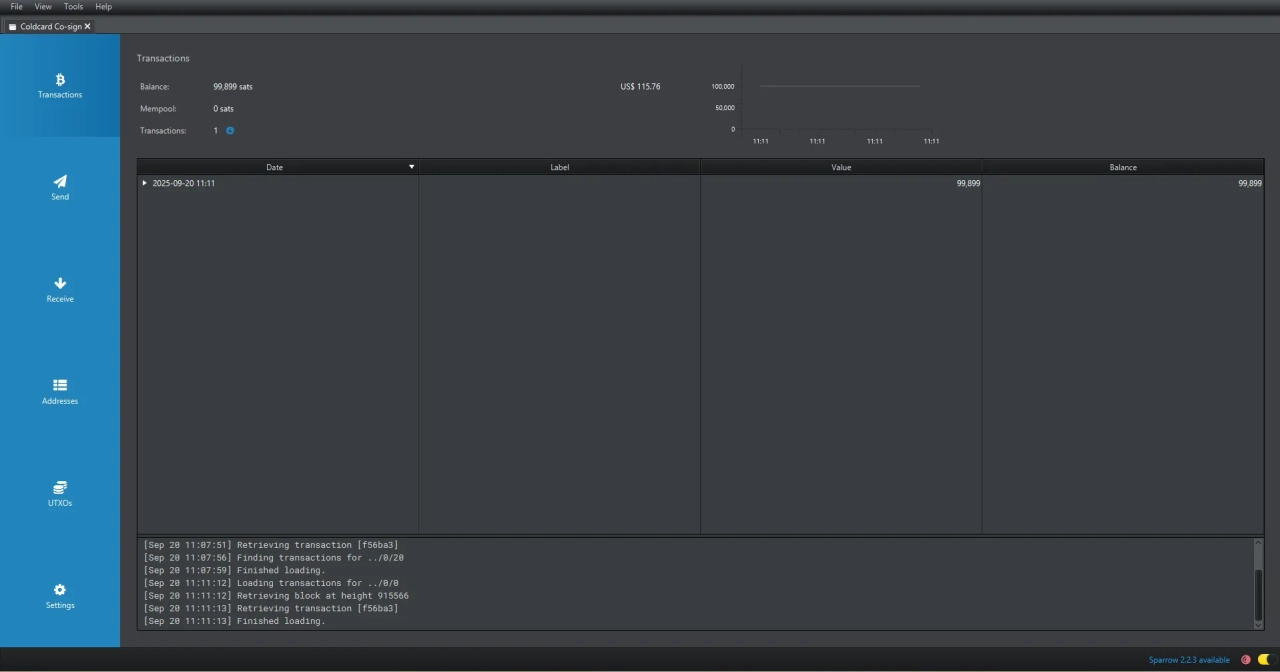The width and height of the screenshot is (1280, 672).
Task: Click the 'Mempool:' label
Action: click(159, 109)
